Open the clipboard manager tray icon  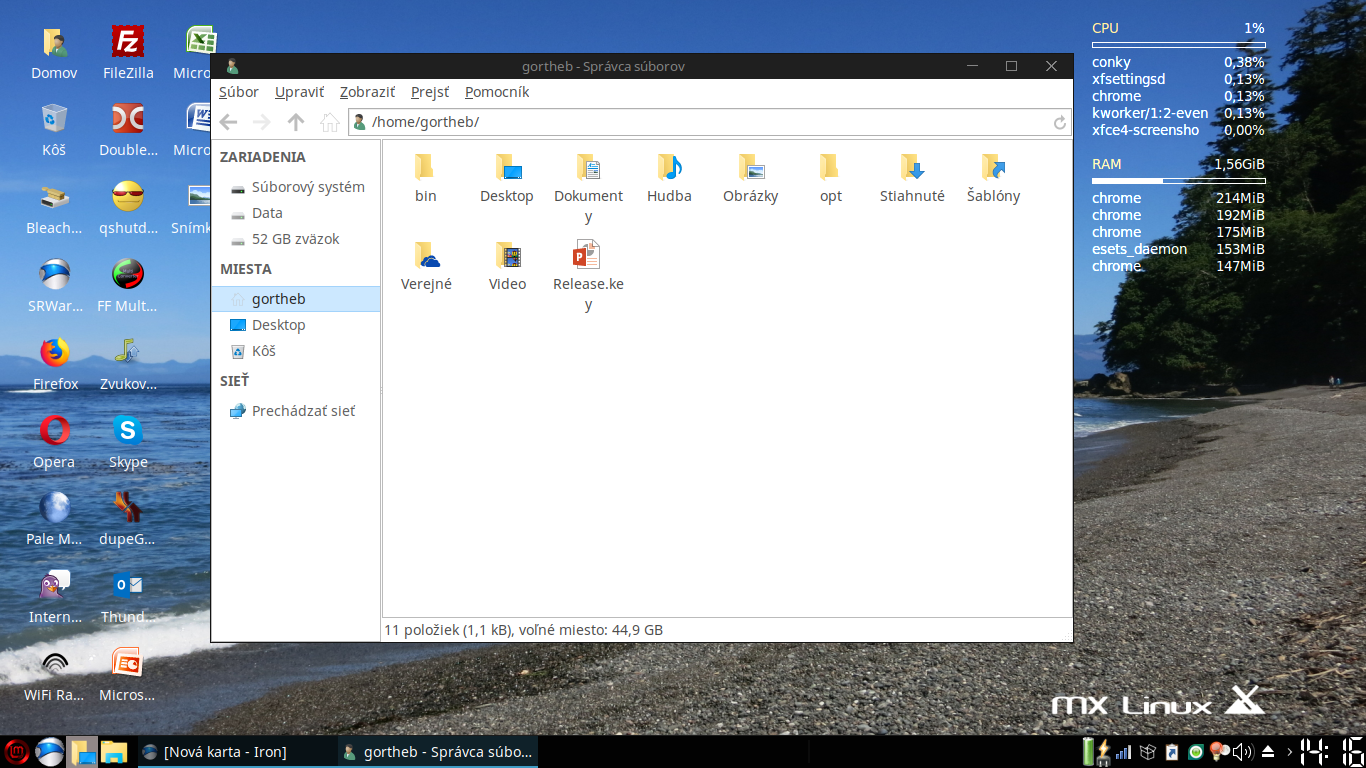click(1170, 751)
